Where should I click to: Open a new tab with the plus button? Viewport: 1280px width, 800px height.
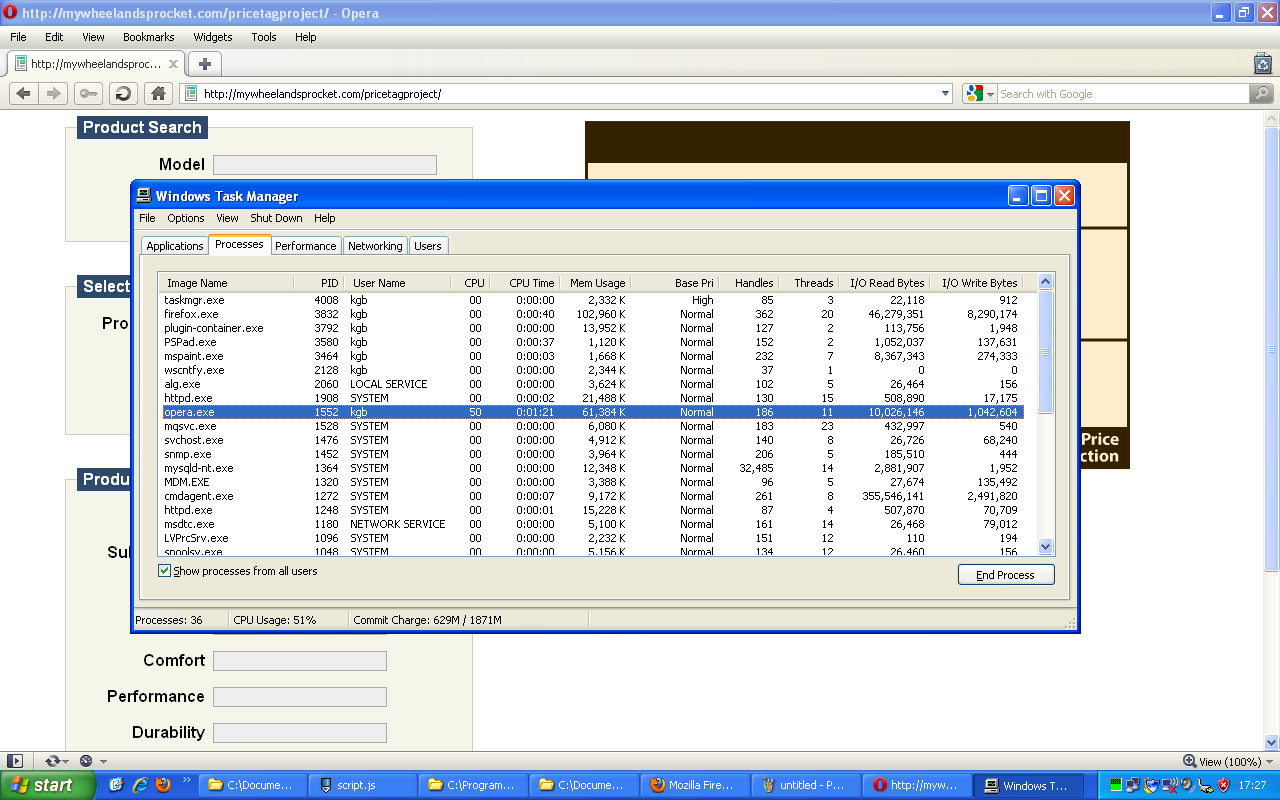pyautogui.click(x=205, y=64)
